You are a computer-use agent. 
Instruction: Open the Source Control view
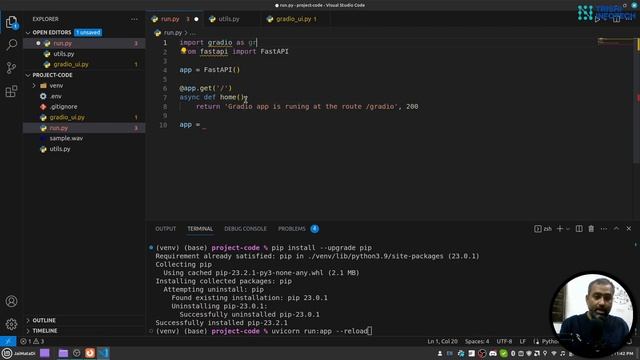click(x=11, y=68)
